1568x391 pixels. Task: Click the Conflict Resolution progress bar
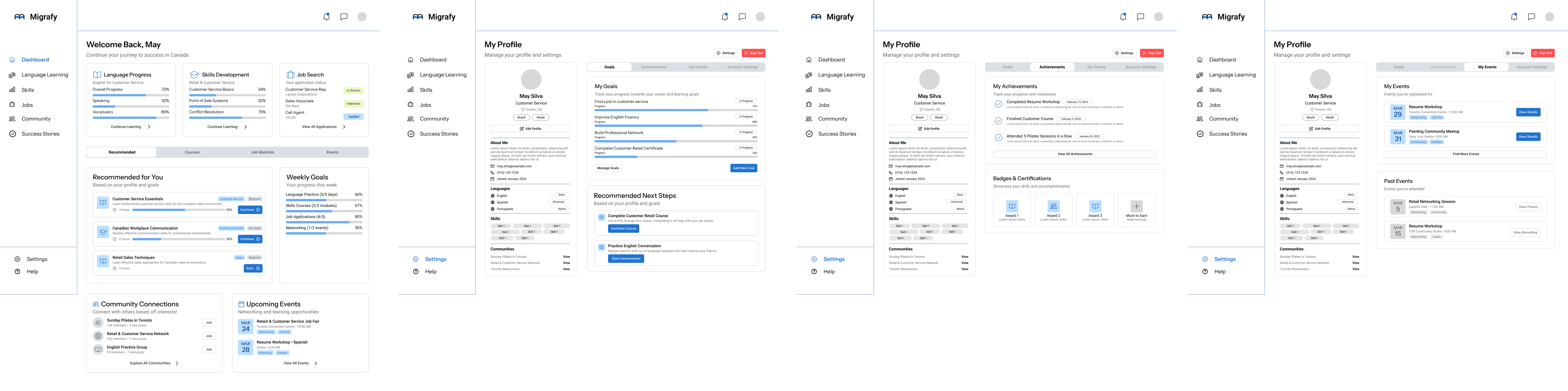[x=227, y=118]
